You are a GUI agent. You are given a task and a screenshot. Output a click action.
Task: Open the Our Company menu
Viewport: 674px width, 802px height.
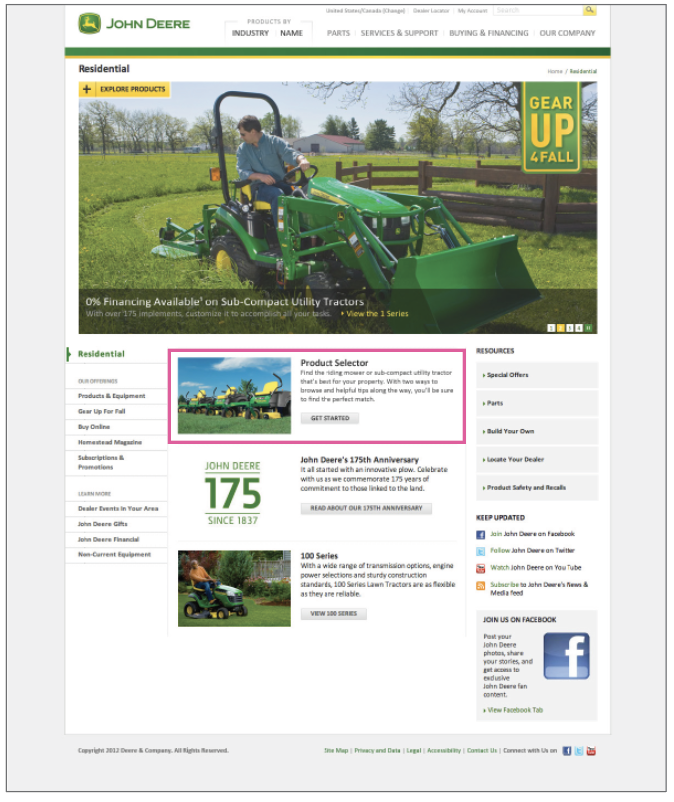tap(567, 33)
